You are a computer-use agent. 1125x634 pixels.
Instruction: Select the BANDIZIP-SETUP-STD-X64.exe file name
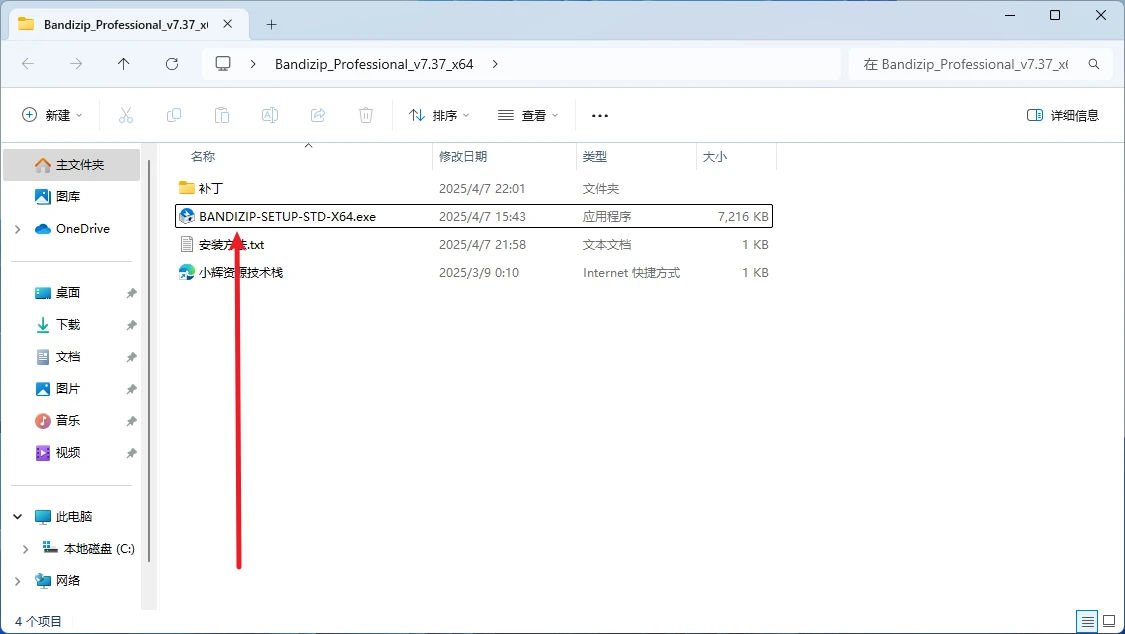click(x=288, y=217)
